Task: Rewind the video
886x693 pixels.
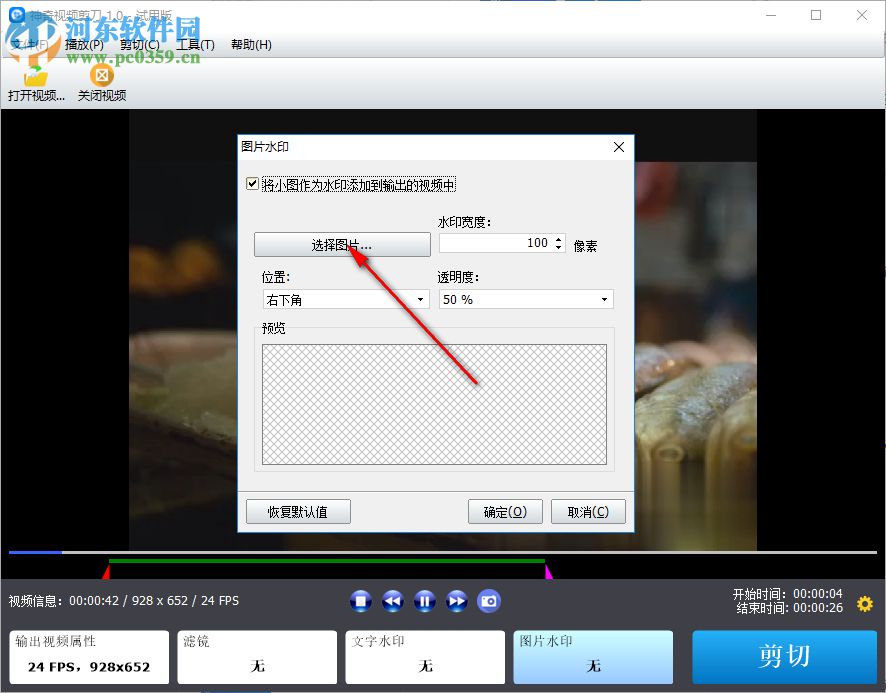Action: coord(393,601)
